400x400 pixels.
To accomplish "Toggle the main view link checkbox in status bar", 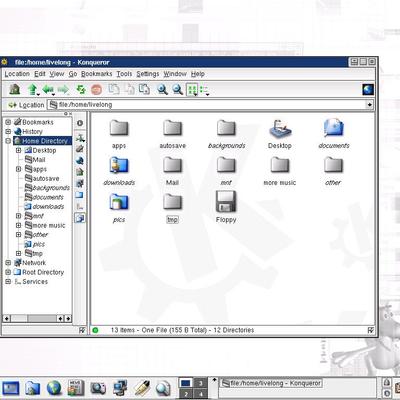I will [x=370, y=330].
